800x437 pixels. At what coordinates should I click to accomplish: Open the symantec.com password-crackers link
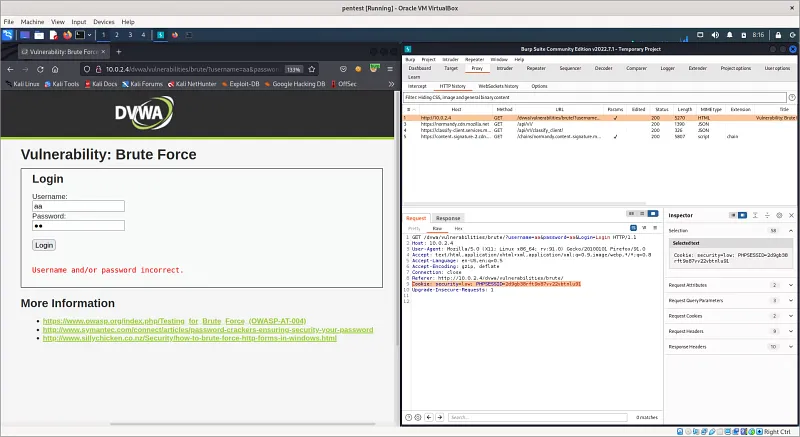[208, 329]
